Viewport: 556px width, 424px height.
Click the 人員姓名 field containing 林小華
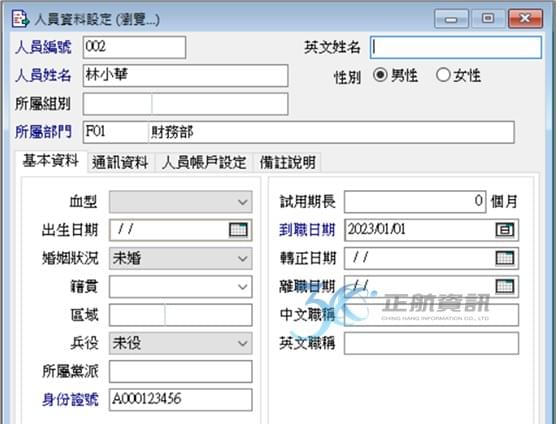(x=185, y=75)
